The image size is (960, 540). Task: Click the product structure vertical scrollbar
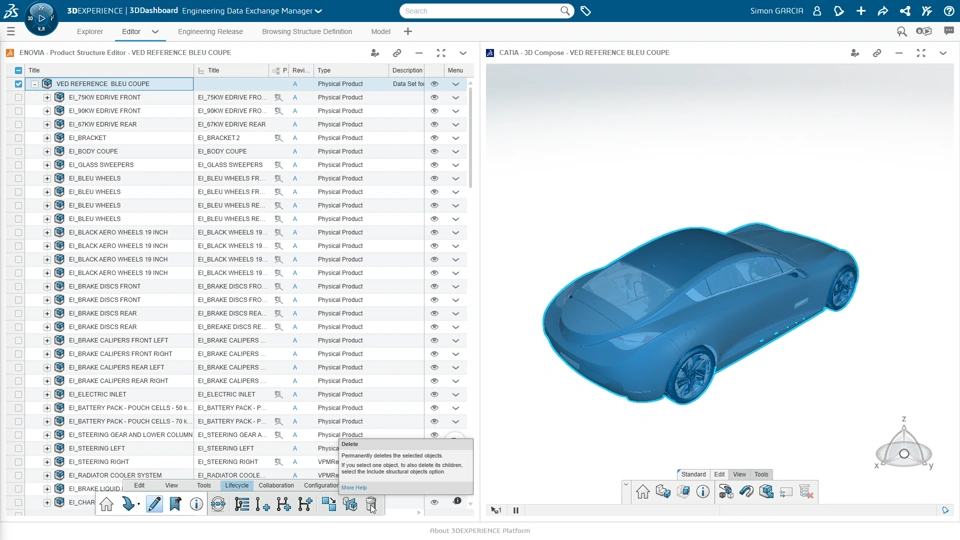470,137
